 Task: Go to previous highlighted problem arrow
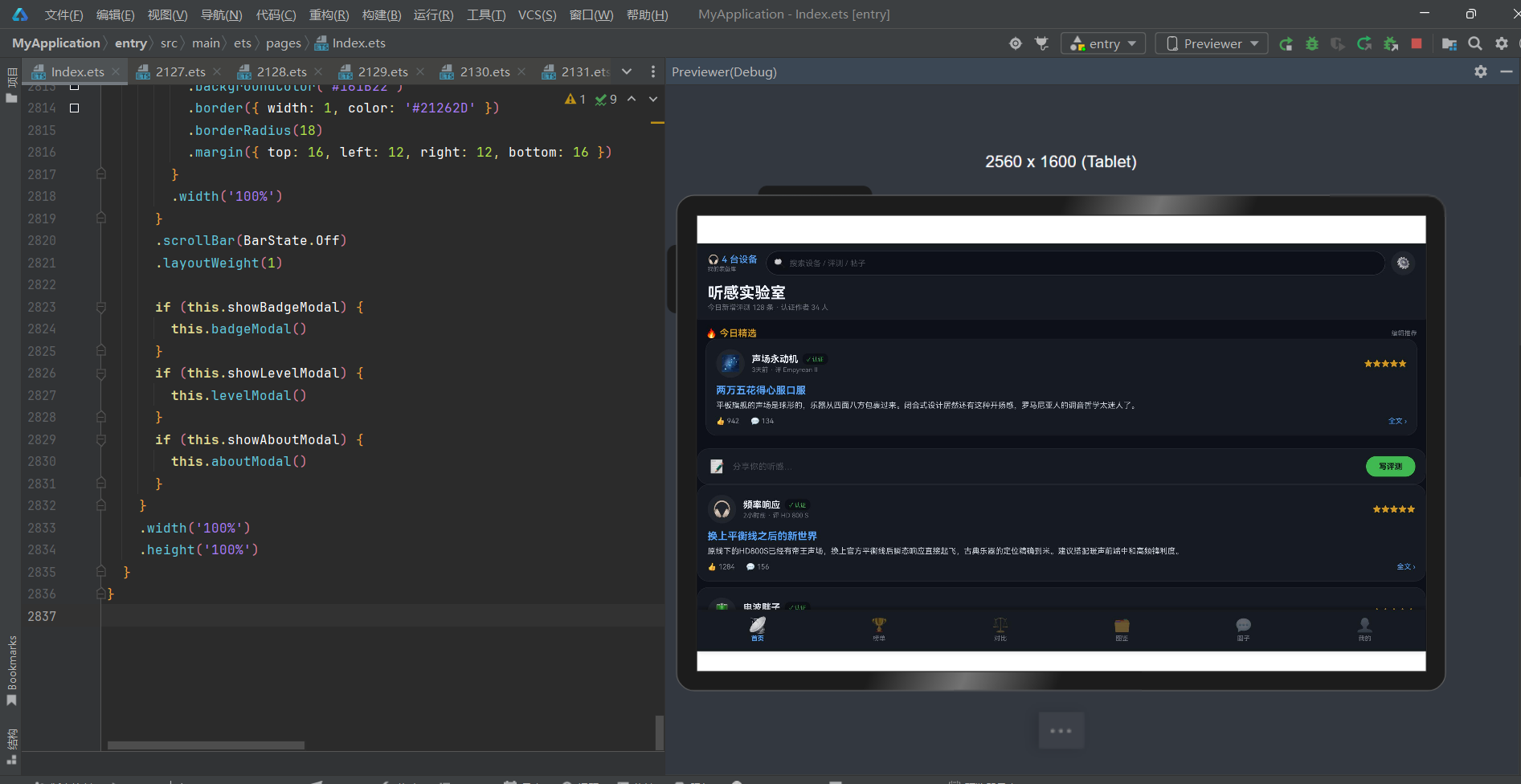[632, 99]
